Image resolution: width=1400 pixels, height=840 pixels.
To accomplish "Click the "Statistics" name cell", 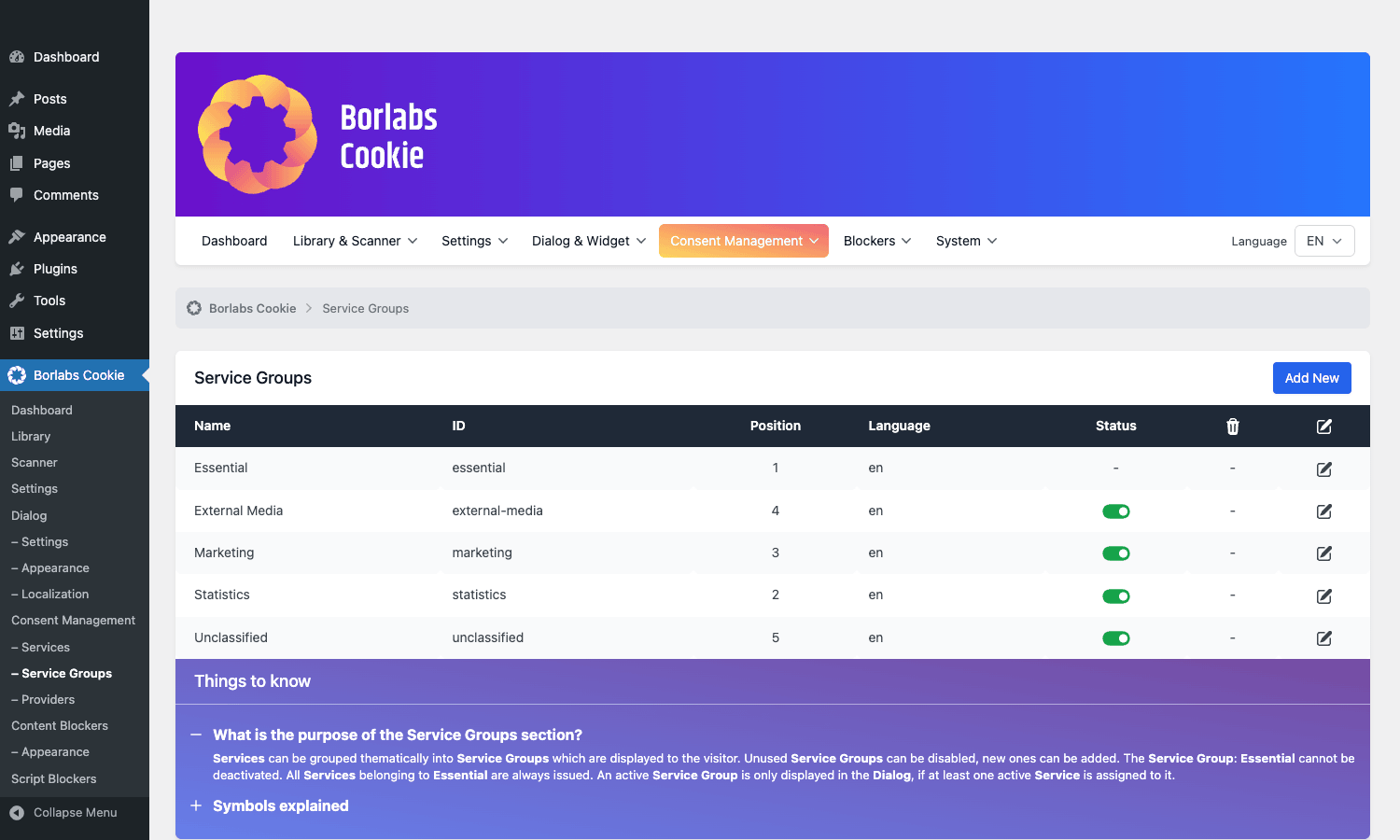I will pyautogui.click(x=222, y=595).
